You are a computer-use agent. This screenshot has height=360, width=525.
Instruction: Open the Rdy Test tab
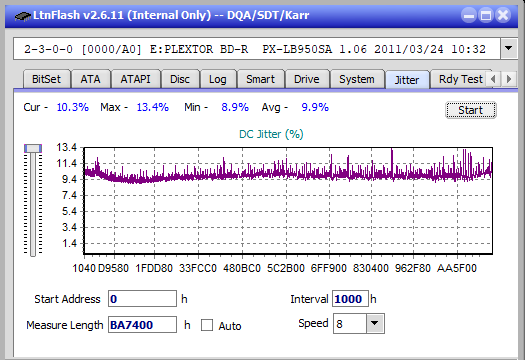coord(461,79)
